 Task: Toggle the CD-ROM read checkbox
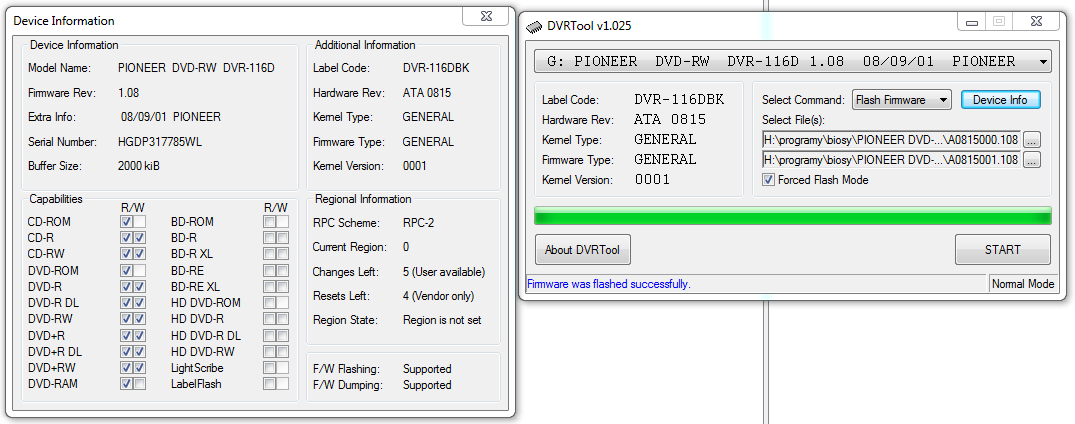coord(126,222)
